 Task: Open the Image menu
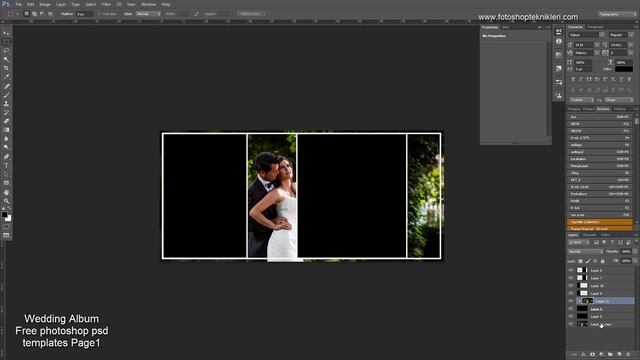point(44,4)
